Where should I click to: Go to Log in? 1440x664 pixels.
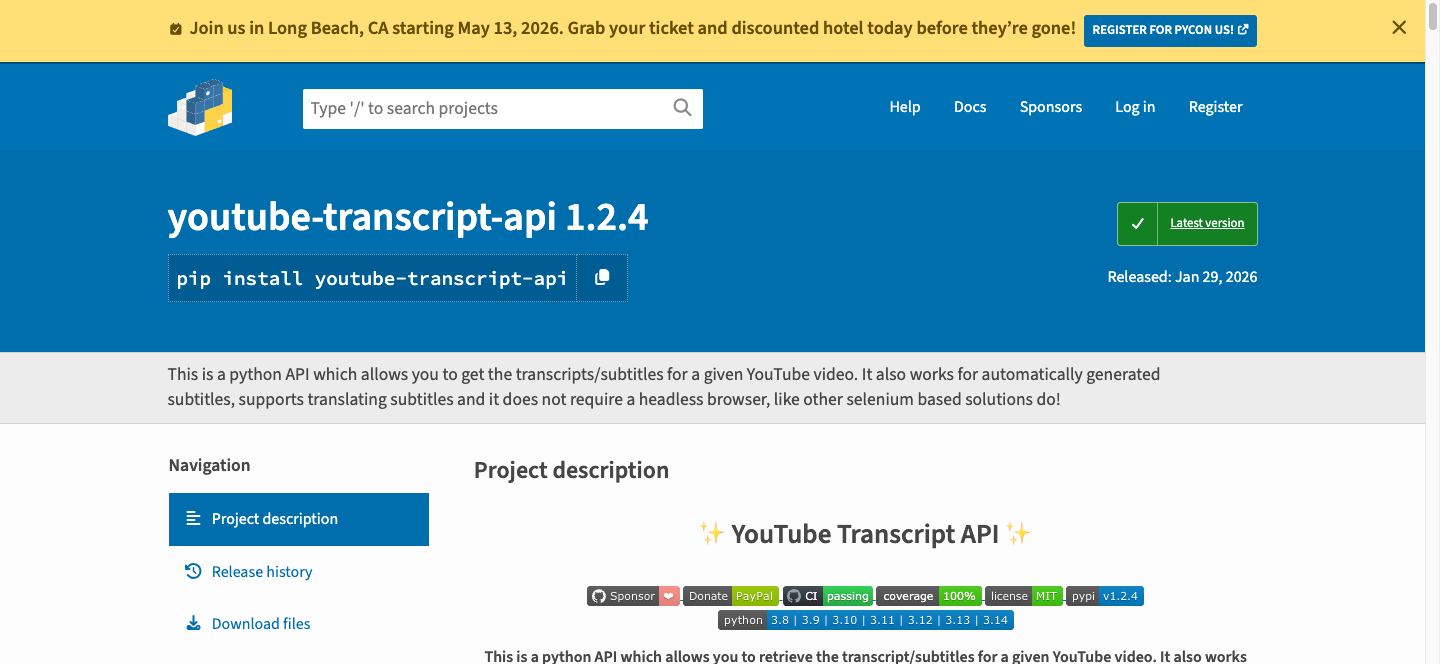pos(1135,107)
